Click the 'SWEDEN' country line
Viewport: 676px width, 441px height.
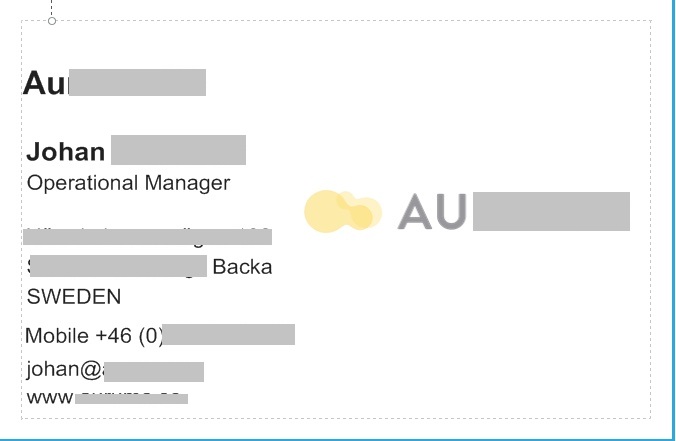coord(74,297)
